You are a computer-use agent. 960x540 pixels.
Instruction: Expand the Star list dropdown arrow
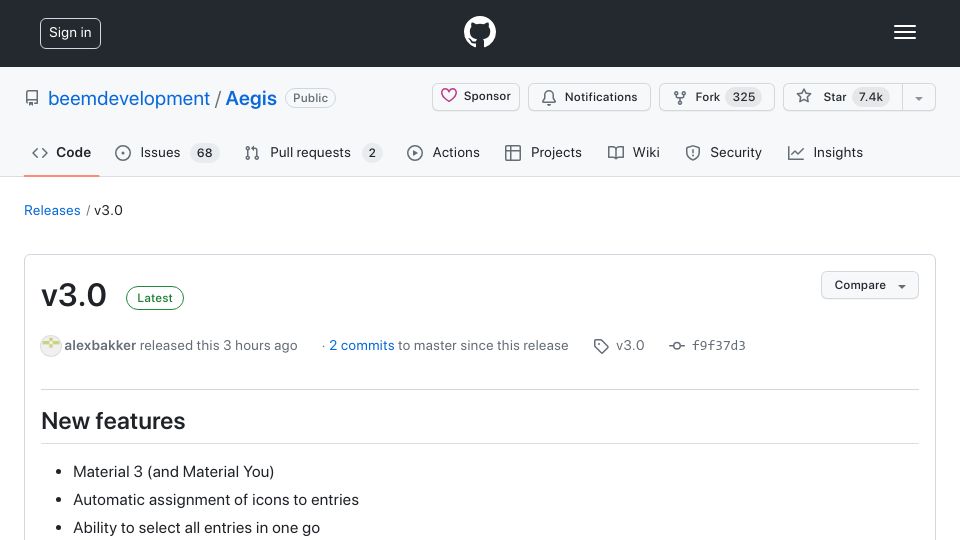pos(918,98)
